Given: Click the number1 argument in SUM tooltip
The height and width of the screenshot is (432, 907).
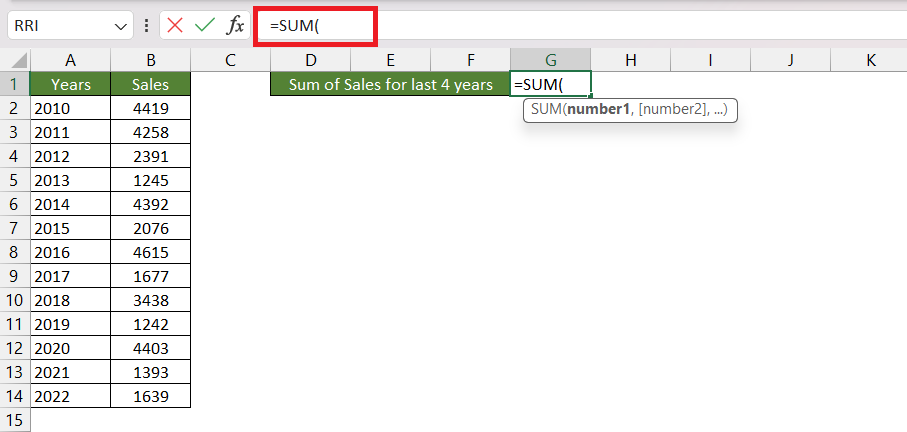Looking at the screenshot, I should pyautogui.click(x=598, y=109).
